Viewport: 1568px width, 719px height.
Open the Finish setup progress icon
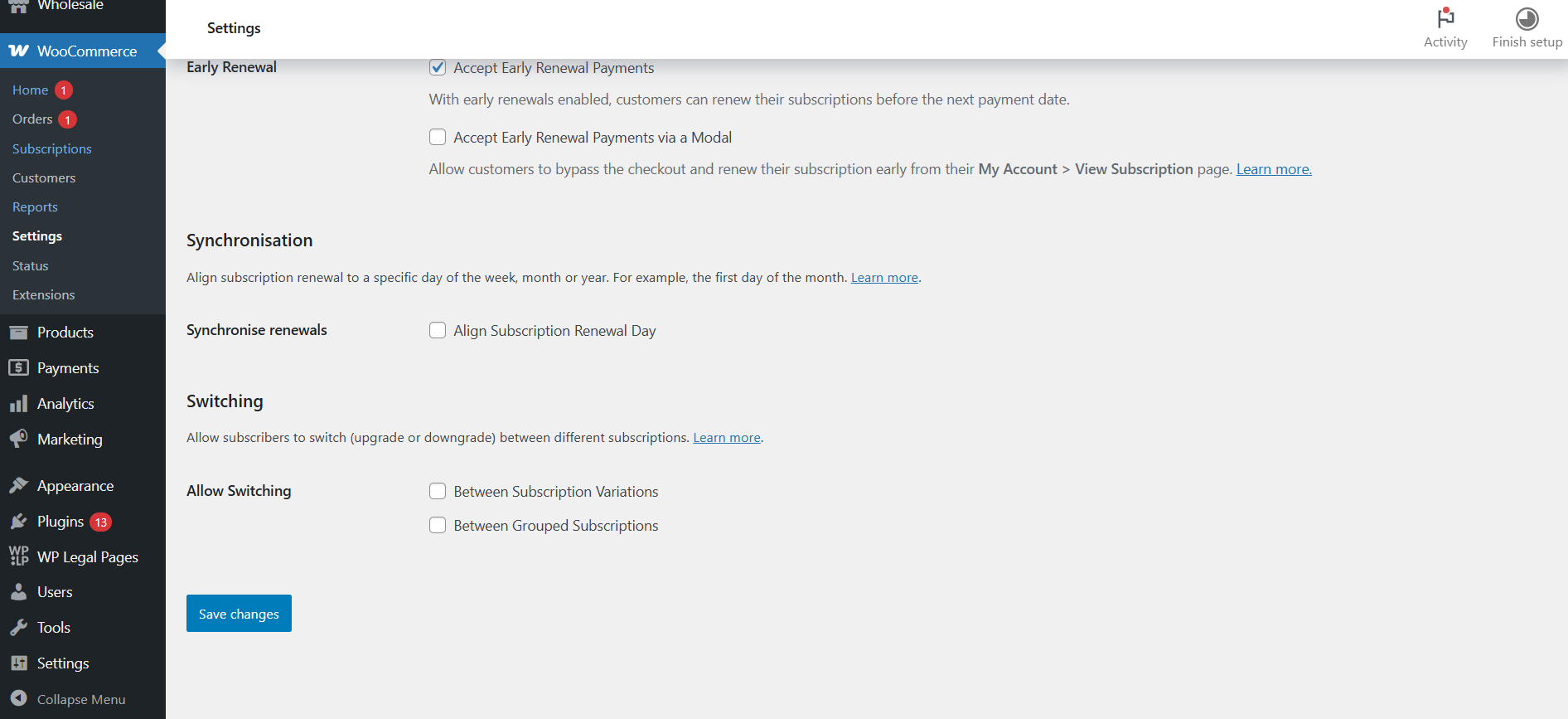(x=1527, y=18)
